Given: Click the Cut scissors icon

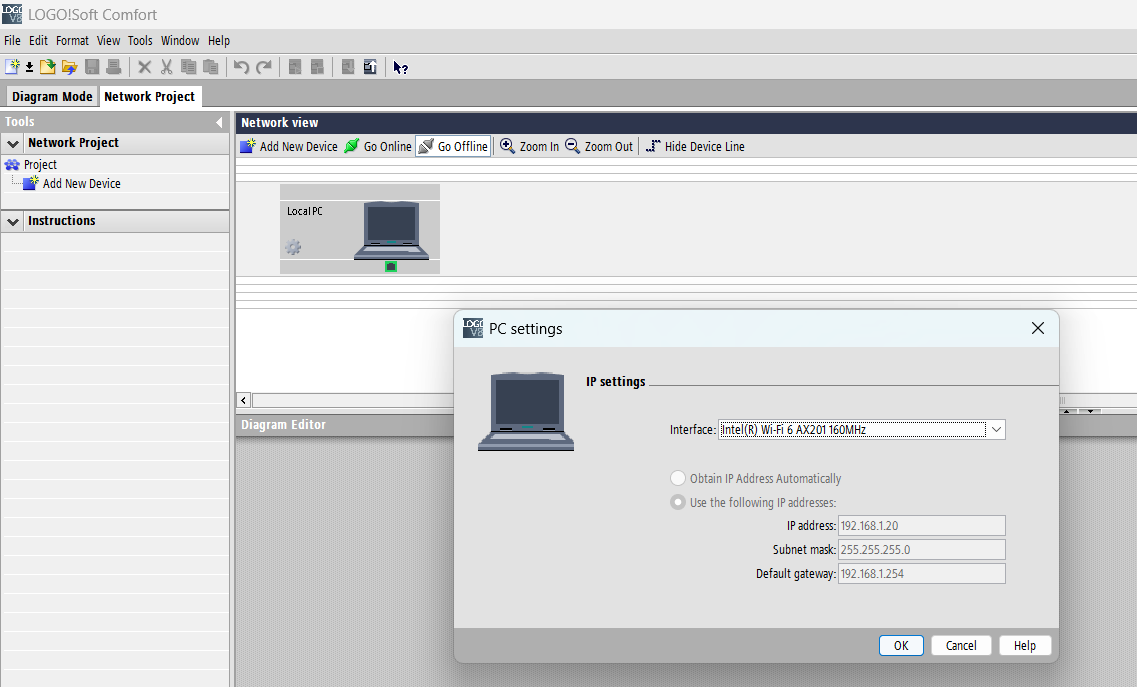Looking at the screenshot, I should coord(166,67).
